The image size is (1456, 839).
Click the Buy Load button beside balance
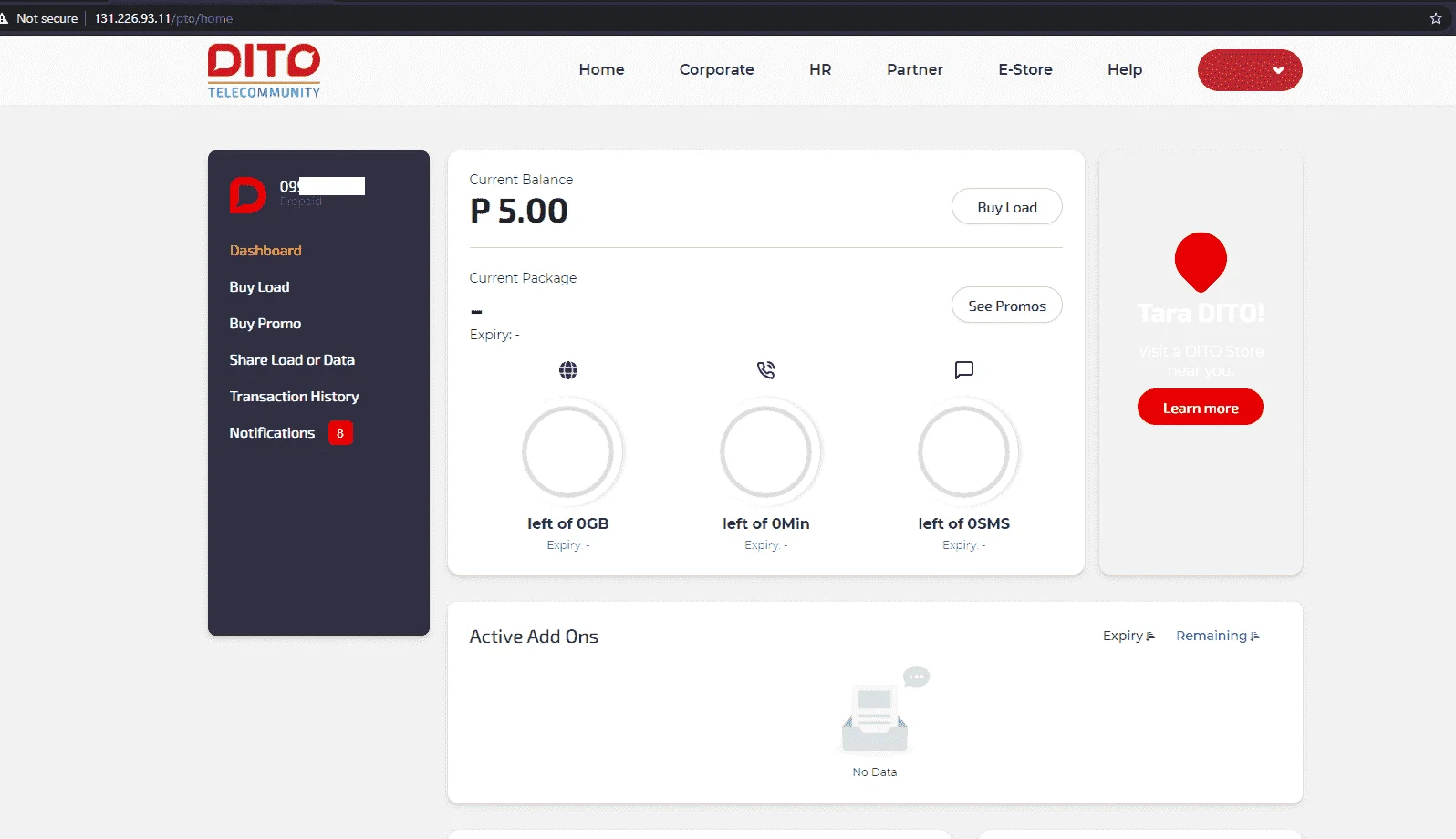click(x=1007, y=207)
